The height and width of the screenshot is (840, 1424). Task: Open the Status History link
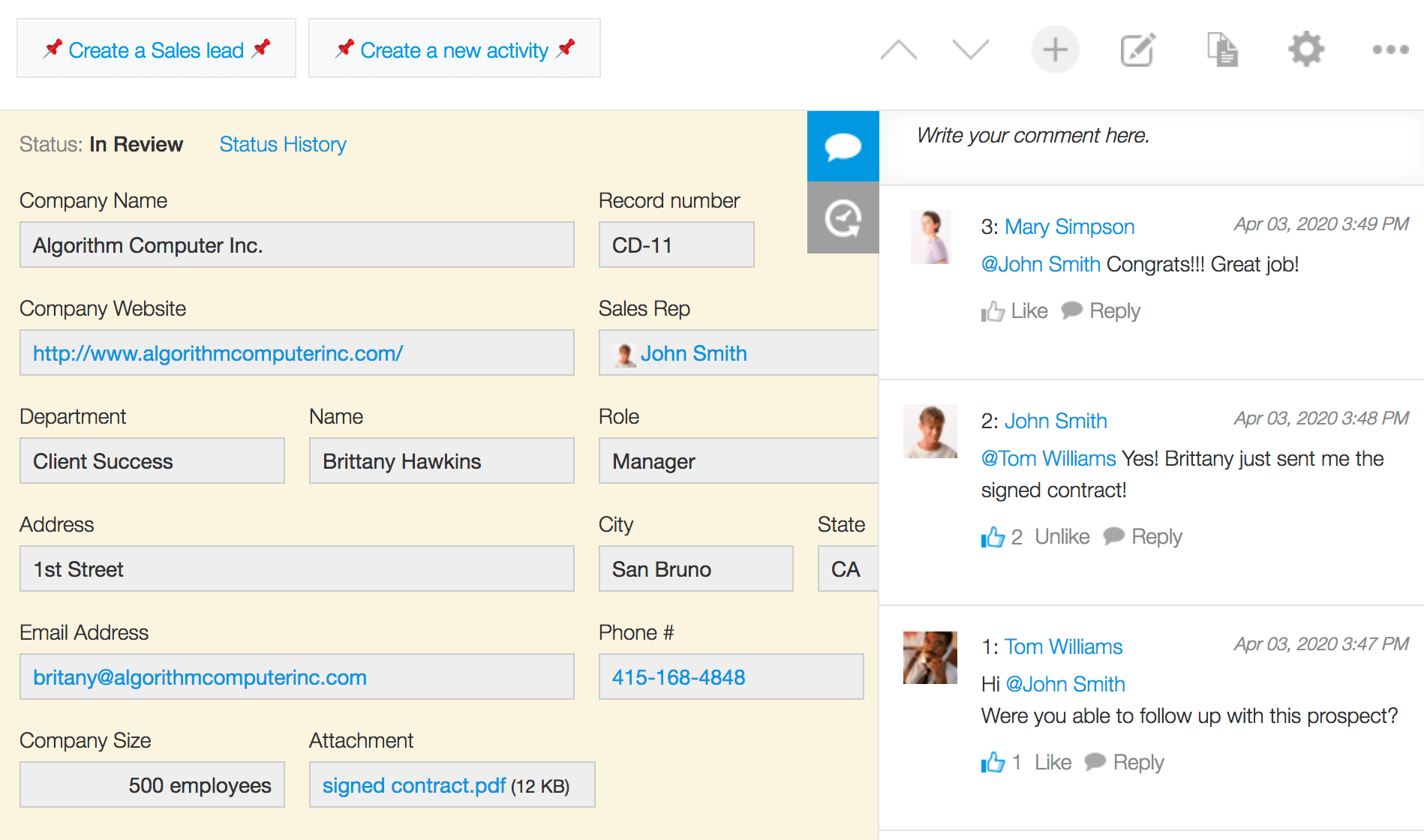pos(283,144)
